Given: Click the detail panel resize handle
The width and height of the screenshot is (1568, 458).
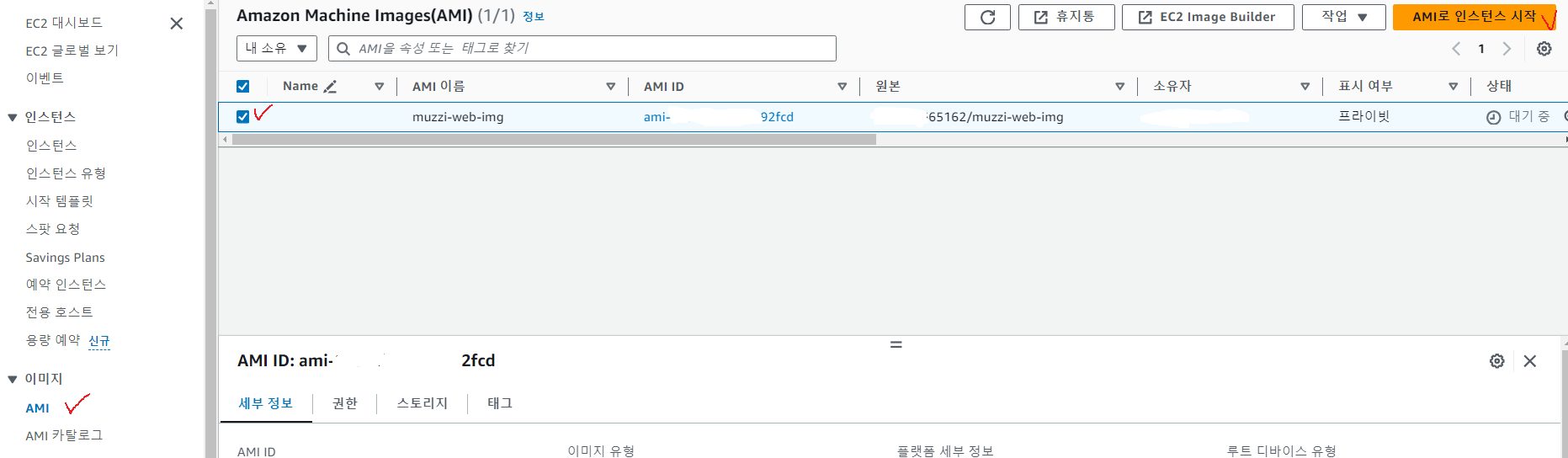Looking at the screenshot, I should pyautogui.click(x=896, y=344).
